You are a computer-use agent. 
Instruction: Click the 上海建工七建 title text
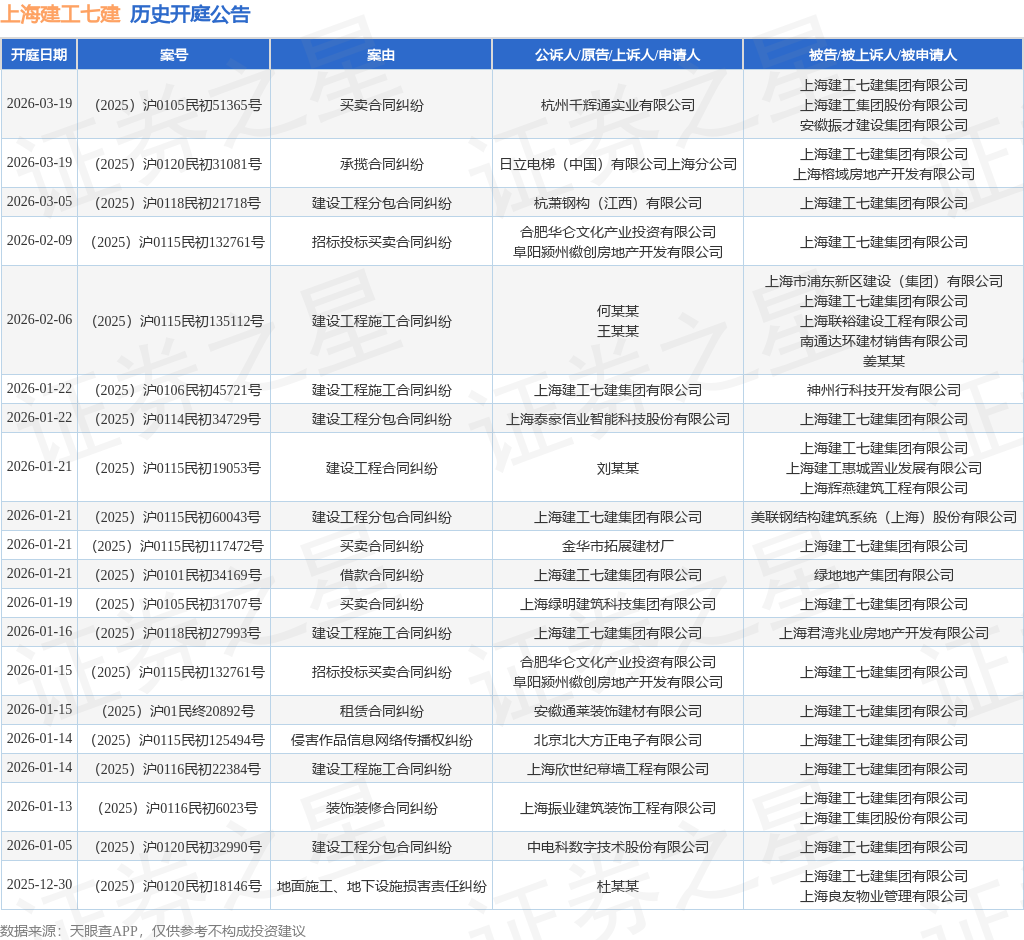[60, 14]
